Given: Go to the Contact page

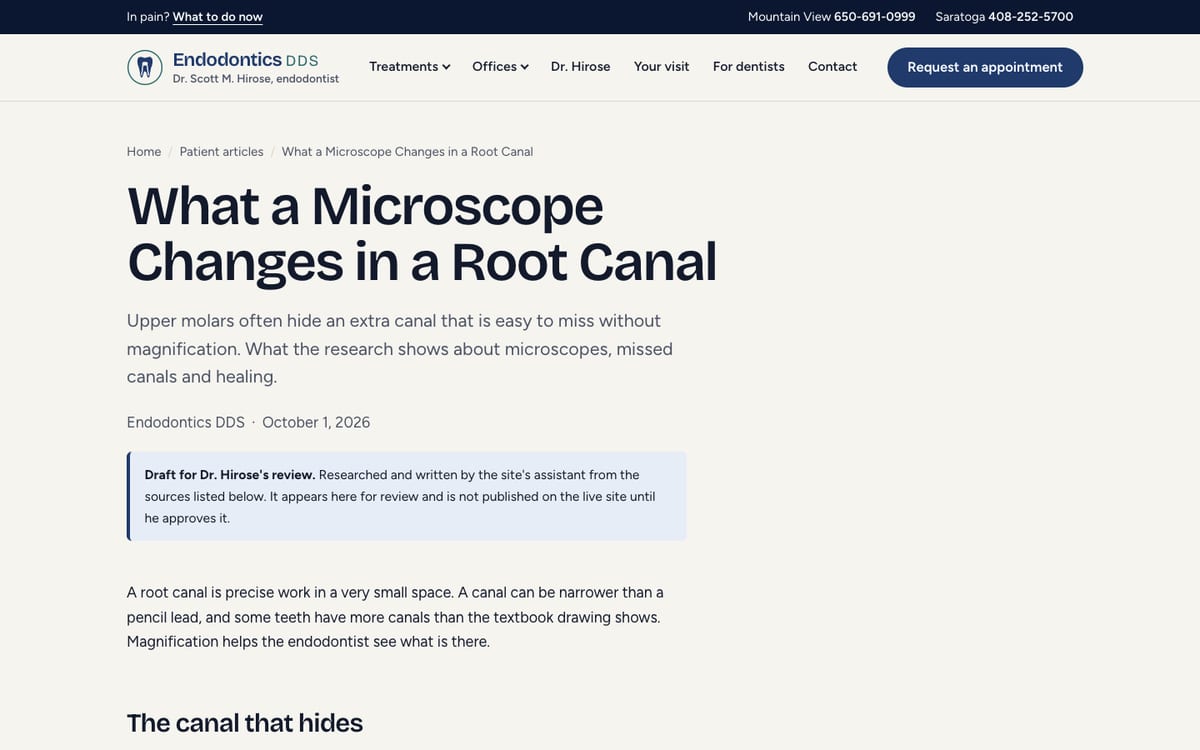Looking at the screenshot, I should tap(832, 67).
